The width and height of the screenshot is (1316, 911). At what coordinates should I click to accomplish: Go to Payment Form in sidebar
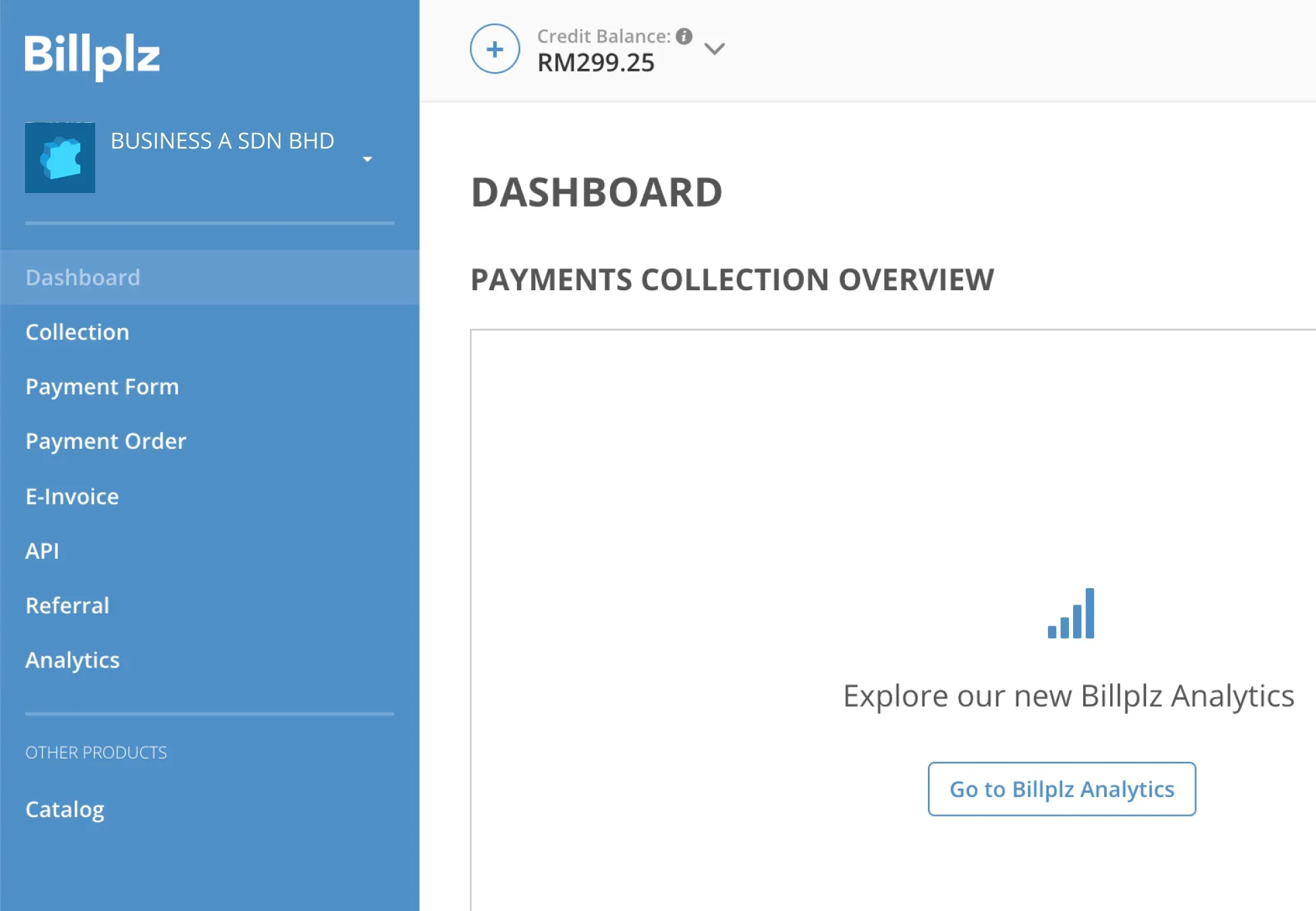(x=209, y=387)
